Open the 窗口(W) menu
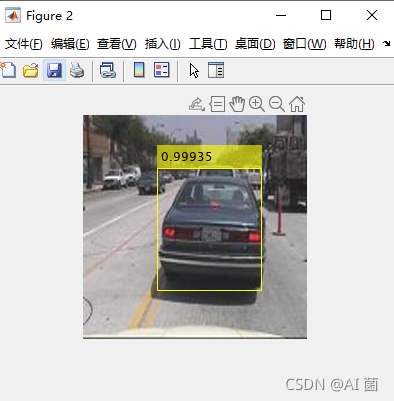This screenshot has width=394, height=401. pyautogui.click(x=304, y=44)
